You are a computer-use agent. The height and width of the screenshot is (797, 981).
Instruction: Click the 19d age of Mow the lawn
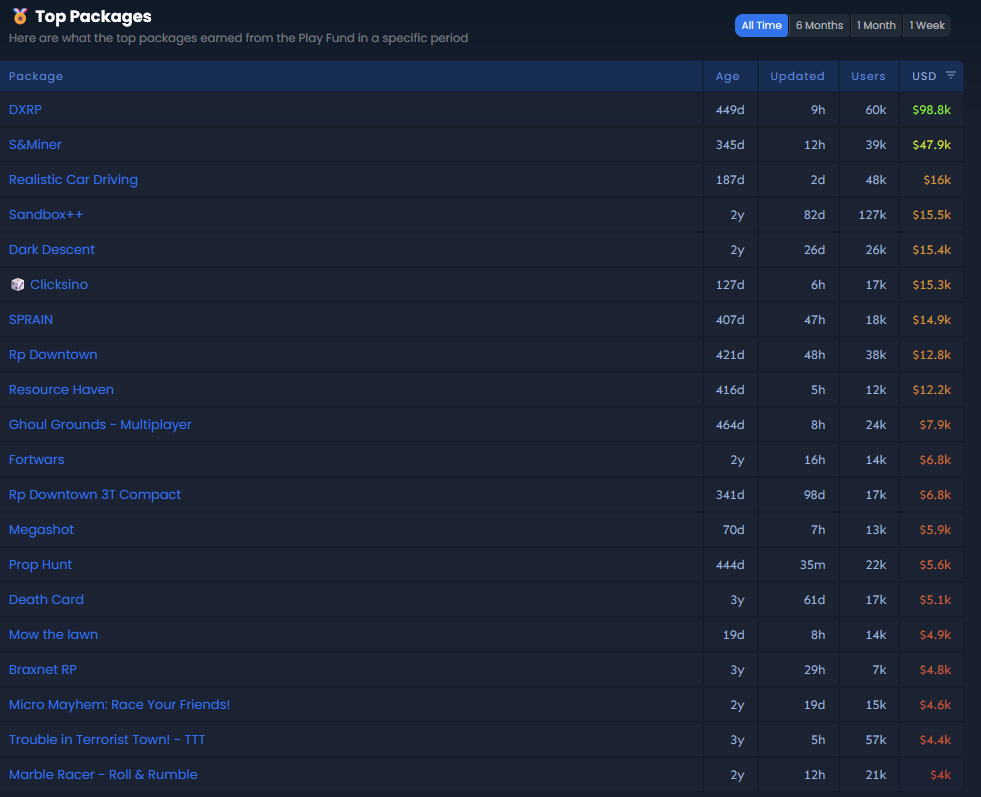pyautogui.click(x=733, y=635)
